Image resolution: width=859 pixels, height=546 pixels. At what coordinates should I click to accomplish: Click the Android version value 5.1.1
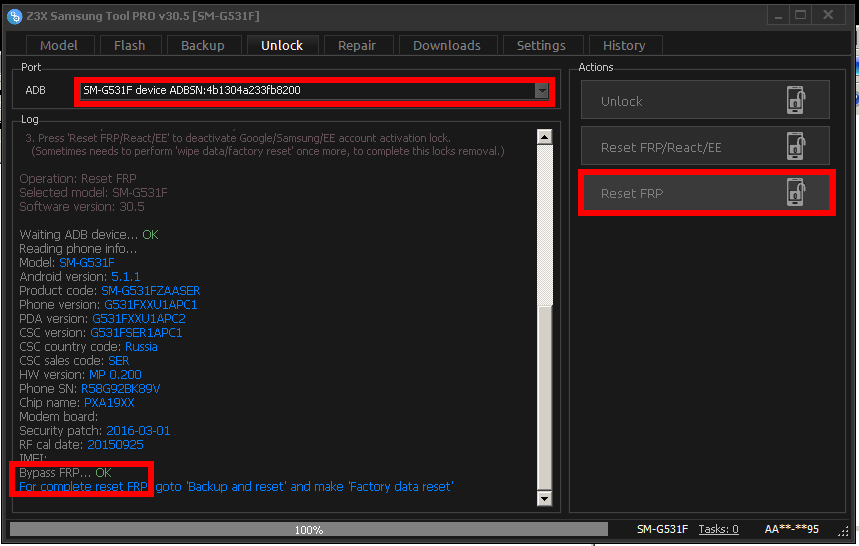click(x=125, y=277)
